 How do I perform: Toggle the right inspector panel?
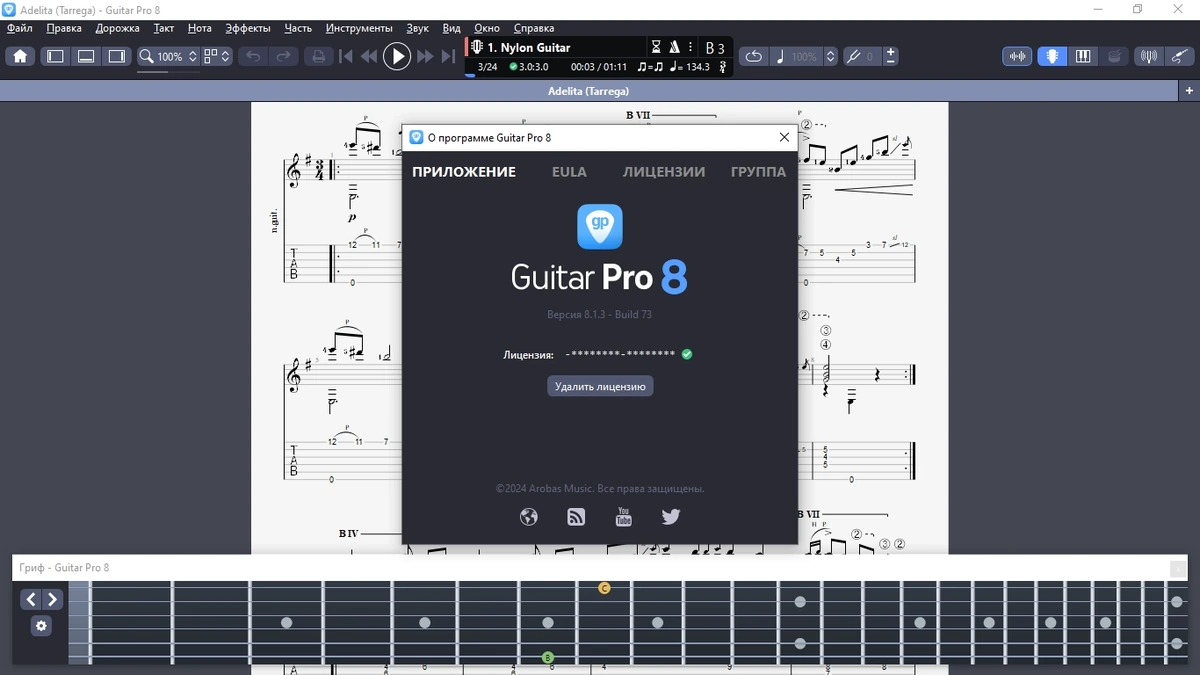118,57
